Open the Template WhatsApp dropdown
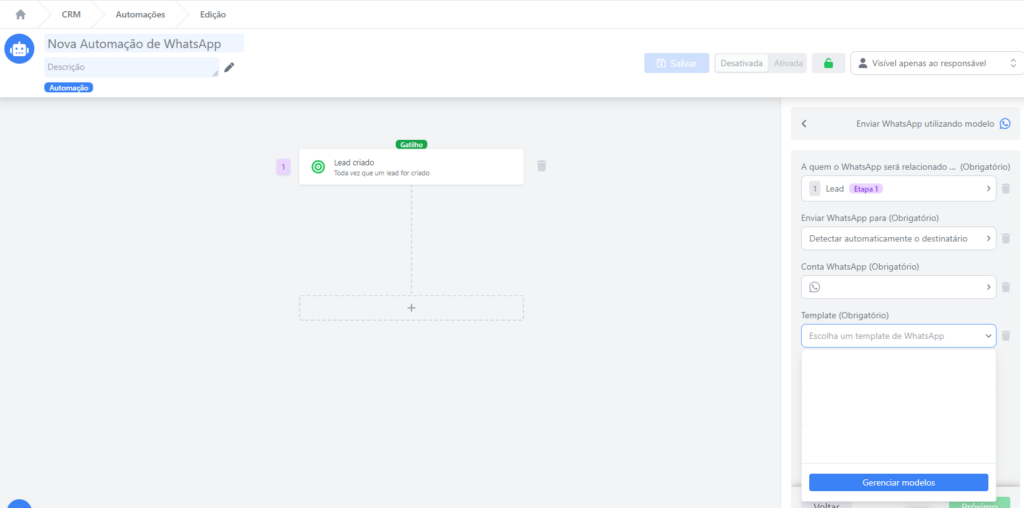 898,336
